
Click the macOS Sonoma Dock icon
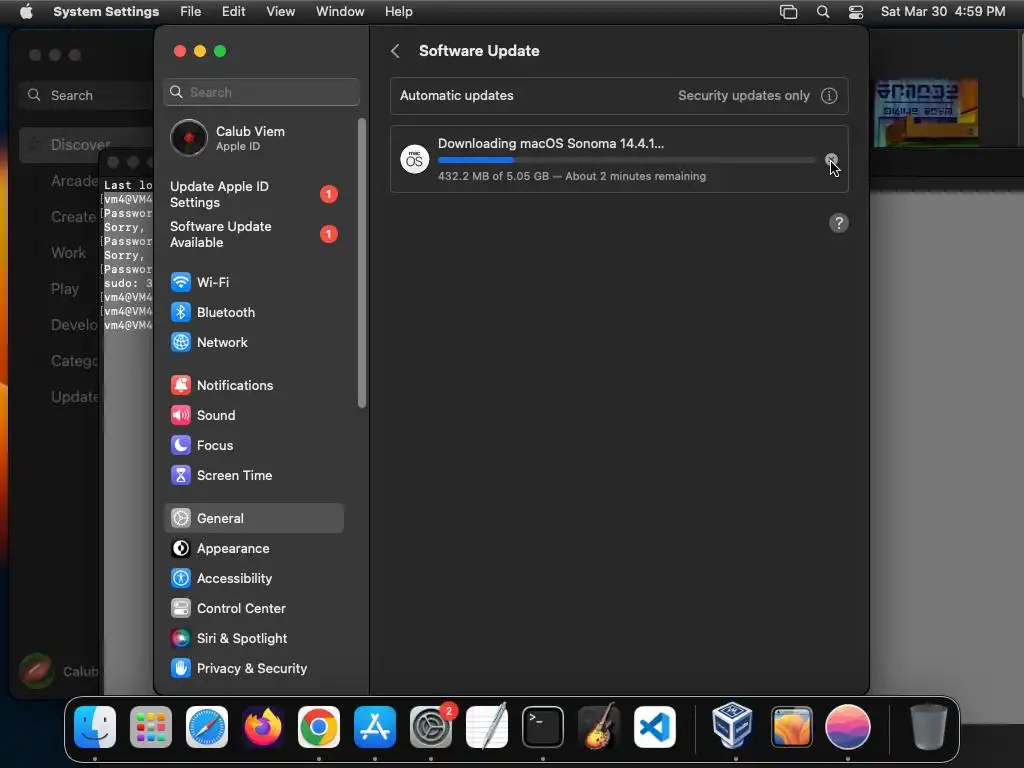(848, 727)
